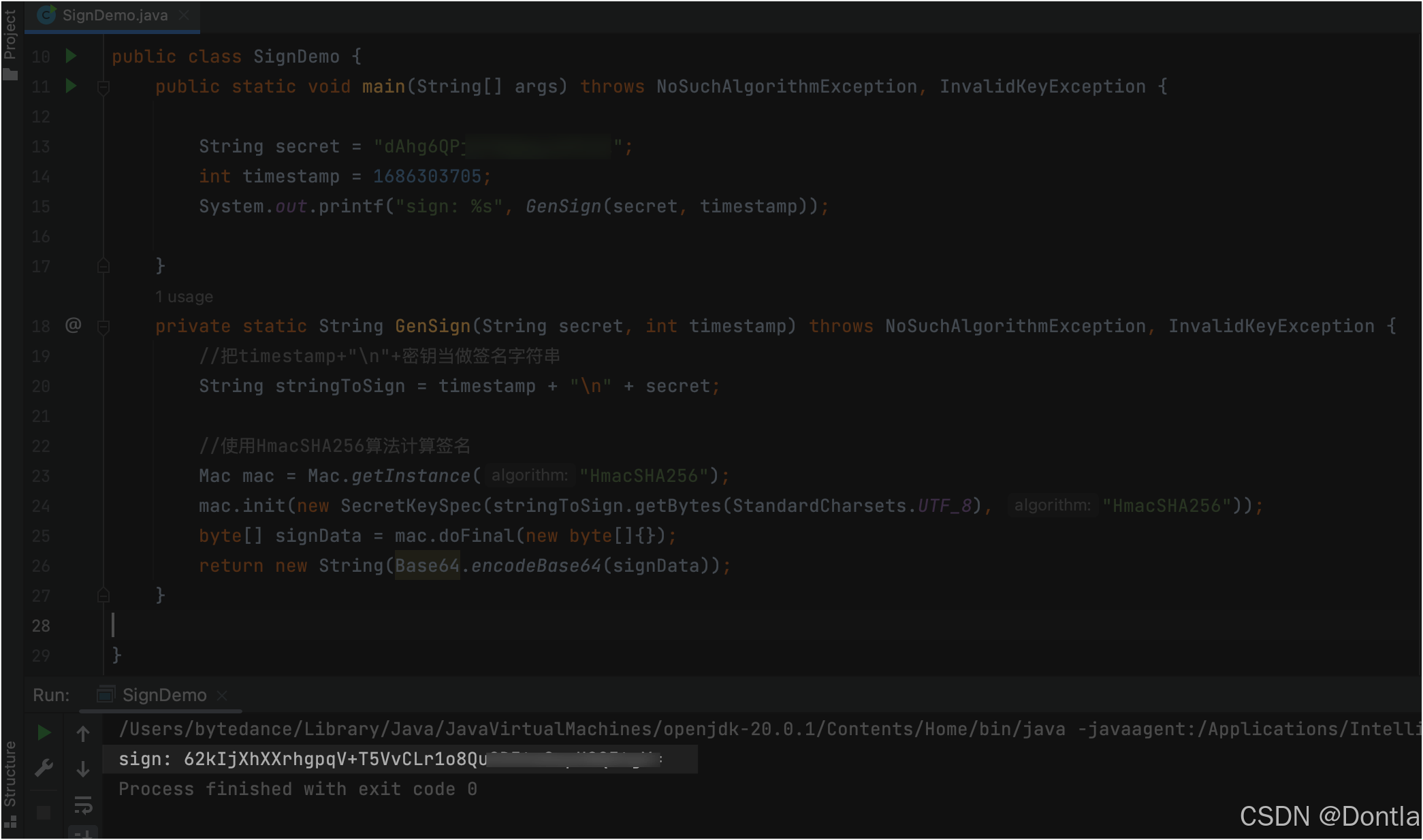1423x840 pixels.
Task: Click the timestamp value 1686303705
Action: tap(427, 176)
